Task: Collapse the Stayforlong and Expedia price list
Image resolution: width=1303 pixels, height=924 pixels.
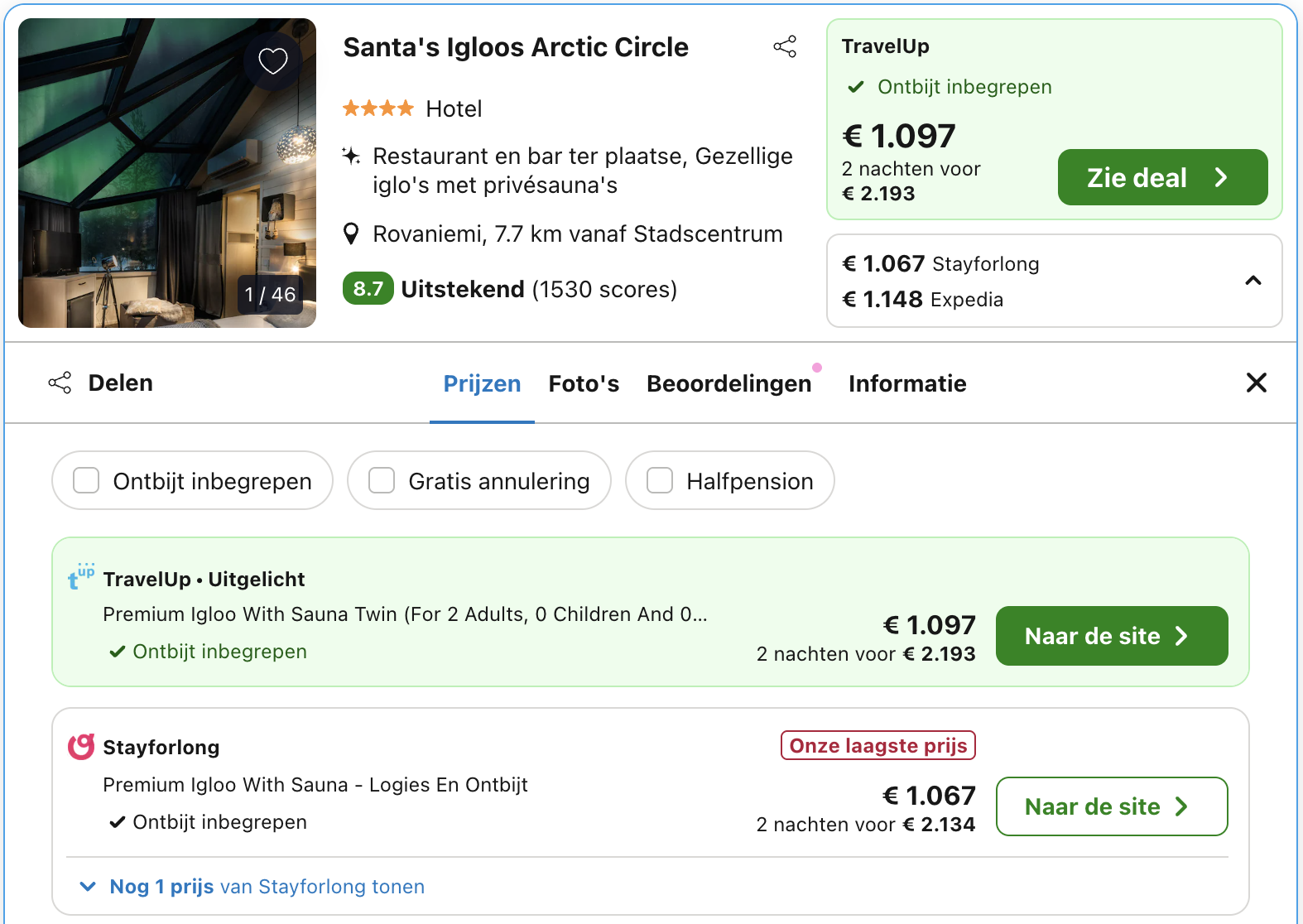Action: [1253, 281]
